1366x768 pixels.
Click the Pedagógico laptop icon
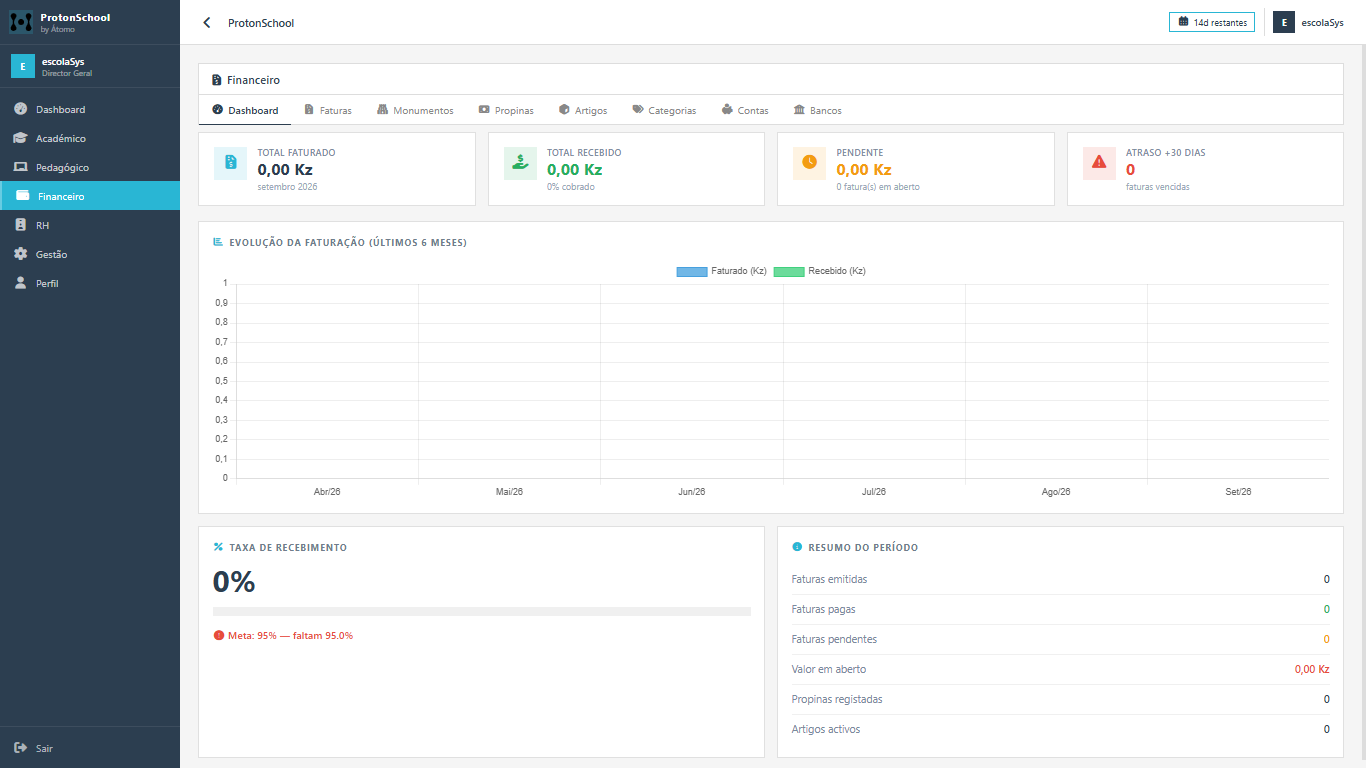point(20,167)
